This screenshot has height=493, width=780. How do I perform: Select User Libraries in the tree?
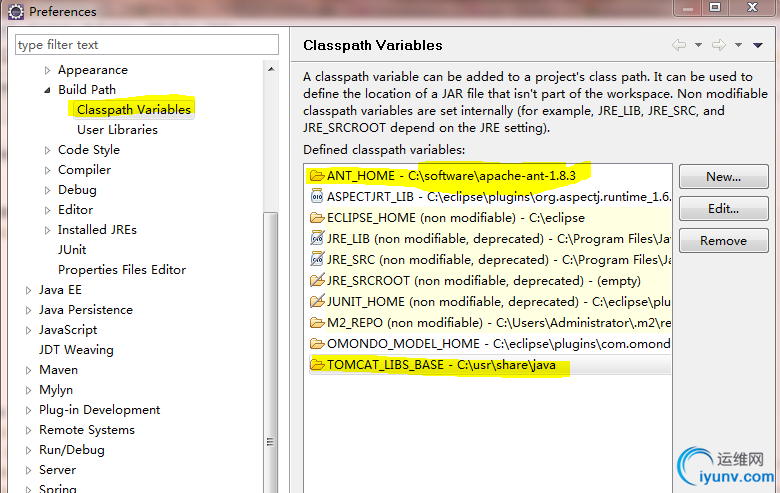pyautogui.click(x=117, y=130)
